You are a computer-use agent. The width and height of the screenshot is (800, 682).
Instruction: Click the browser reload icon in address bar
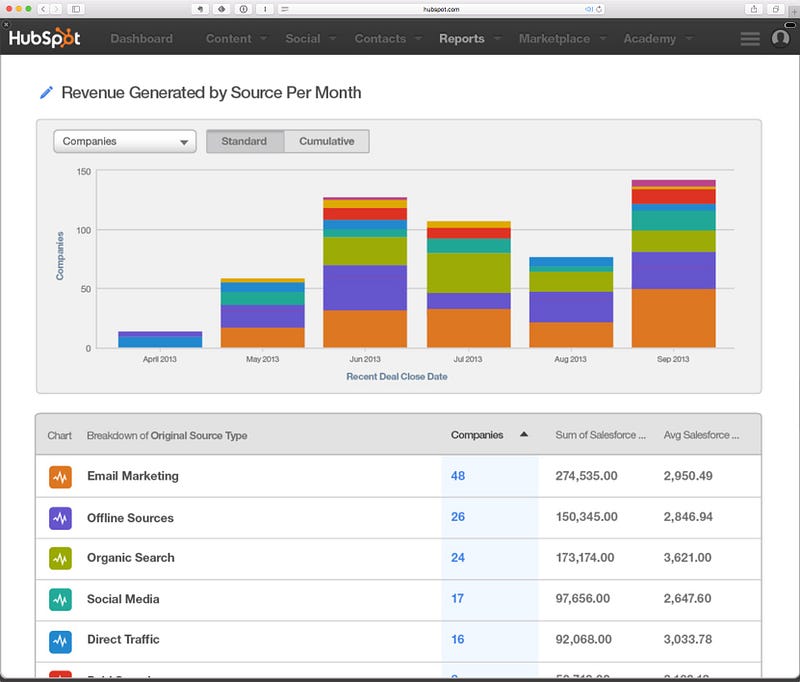[x=599, y=9]
